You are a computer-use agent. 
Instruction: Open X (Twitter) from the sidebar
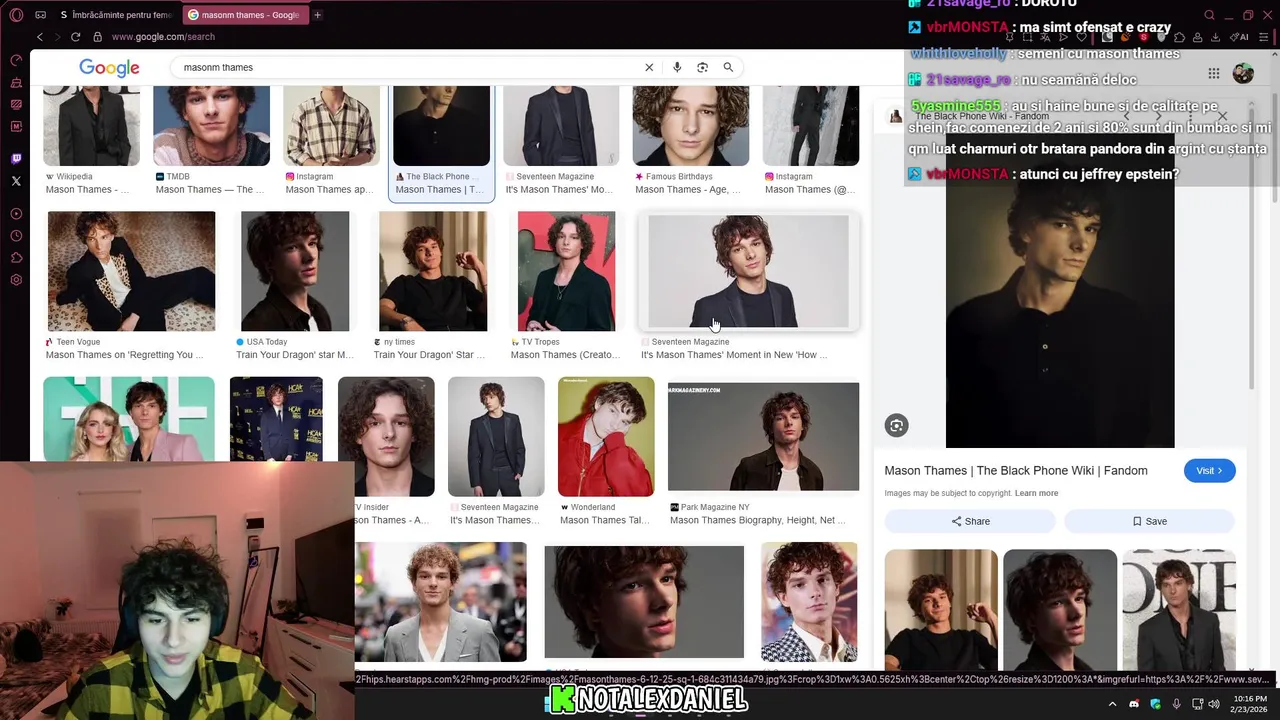point(16,181)
